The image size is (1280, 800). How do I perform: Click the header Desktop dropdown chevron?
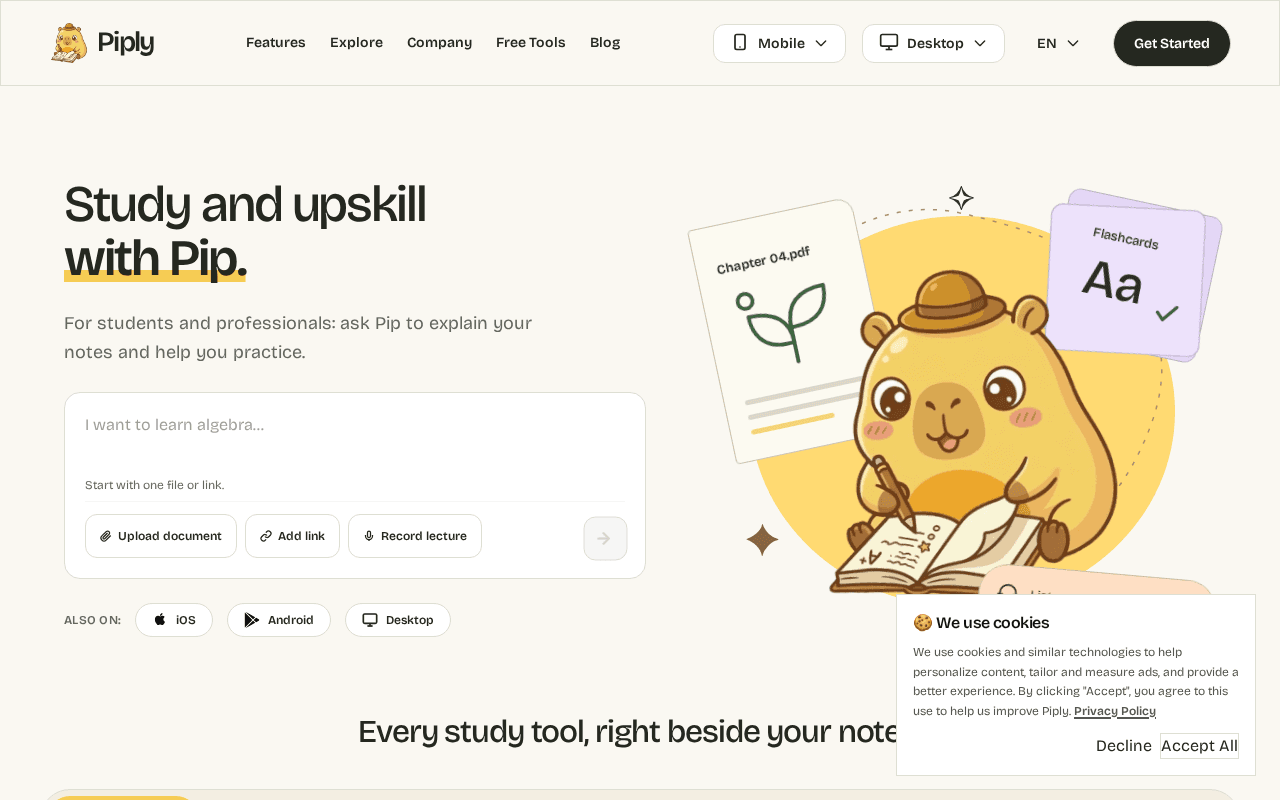tap(980, 43)
